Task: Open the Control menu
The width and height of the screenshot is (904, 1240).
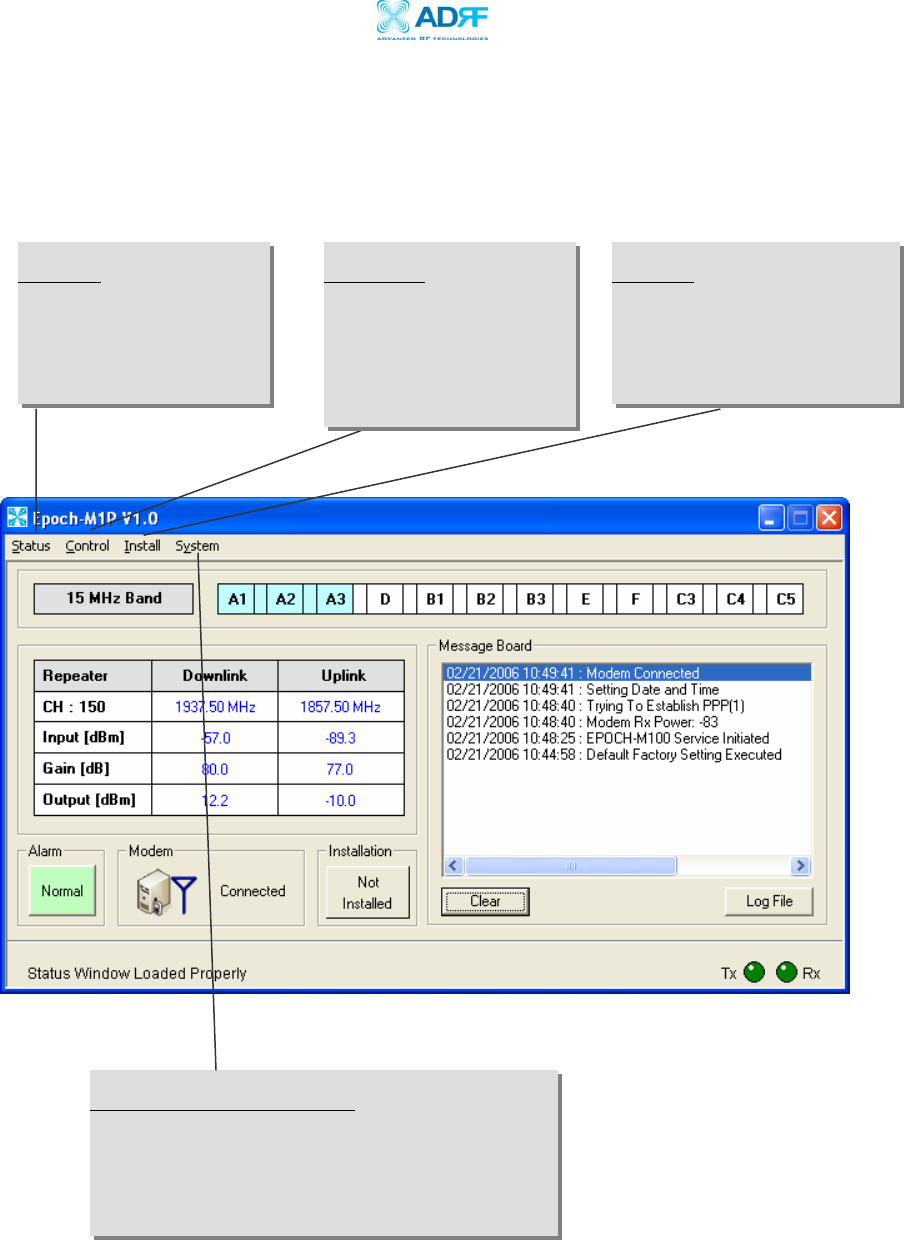Action: pos(87,546)
